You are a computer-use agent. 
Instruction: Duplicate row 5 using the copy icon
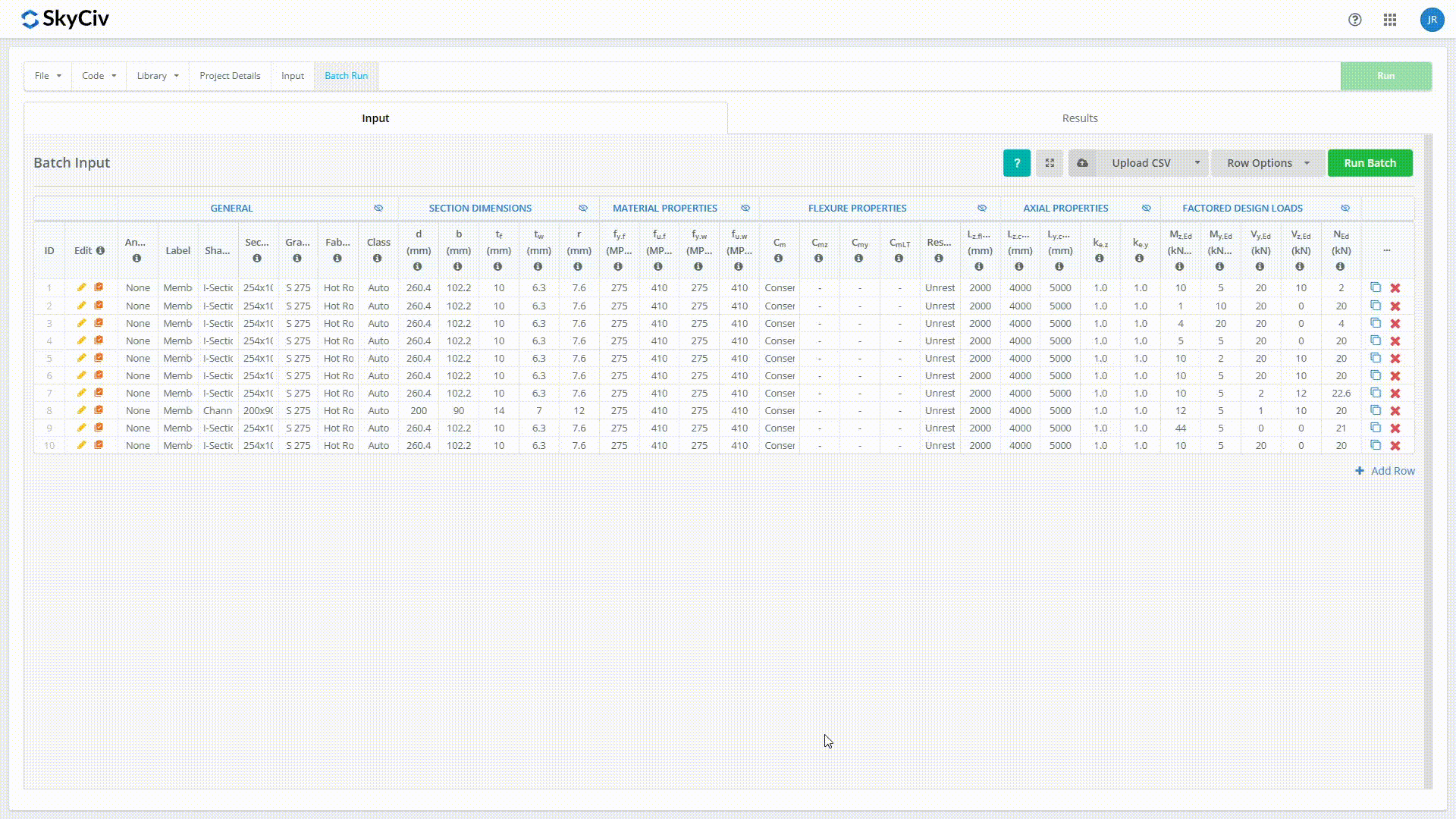[x=1376, y=358]
